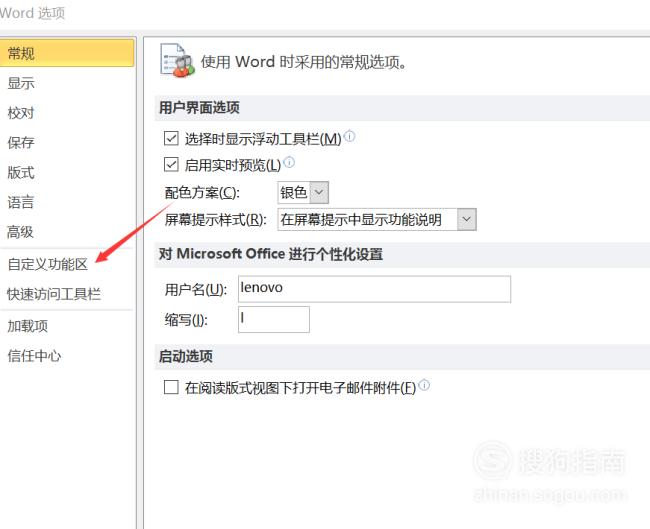Click info icon beside 启用实时预览
Image resolution: width=650 pixels, height=529 pixels.
[289, 162]
